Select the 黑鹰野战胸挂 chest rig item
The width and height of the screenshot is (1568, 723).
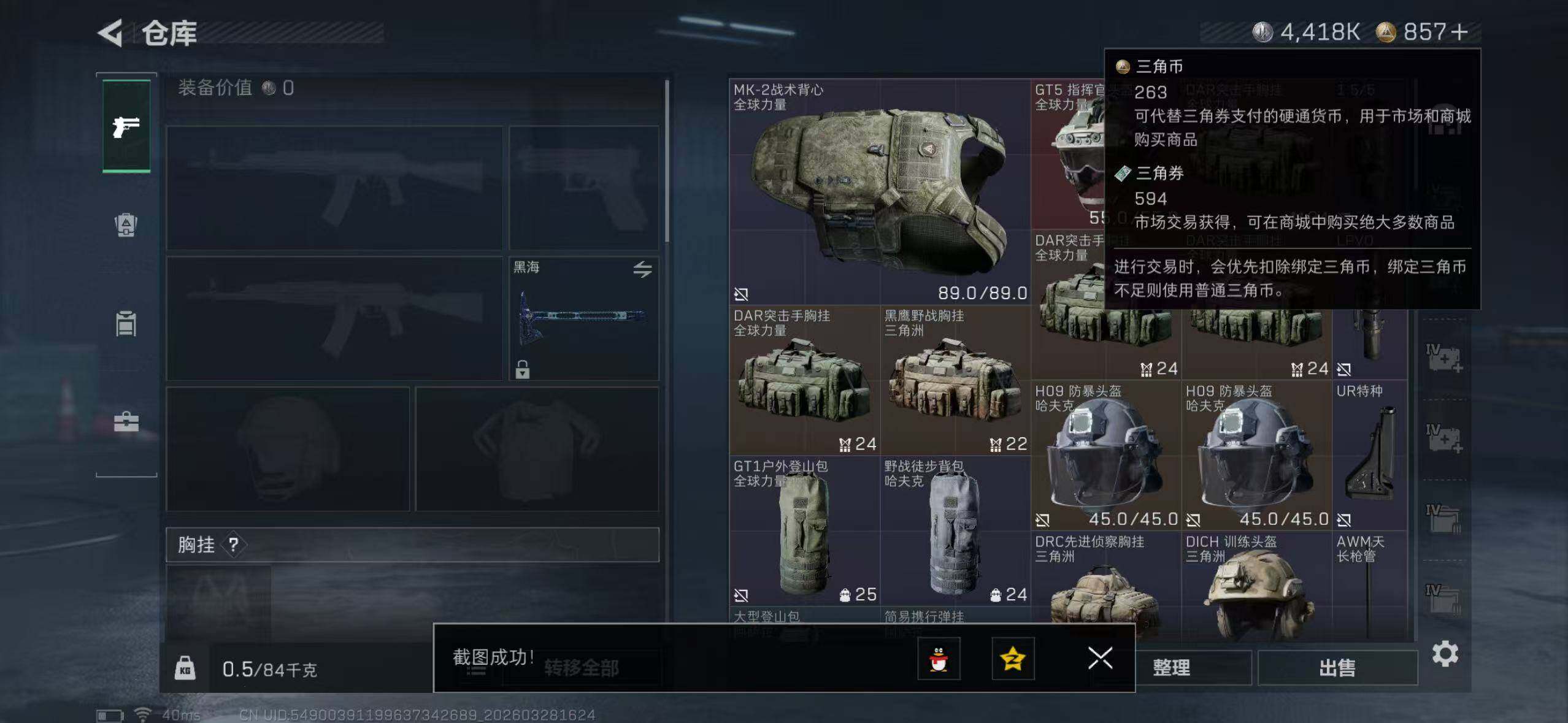click(955, 380)
